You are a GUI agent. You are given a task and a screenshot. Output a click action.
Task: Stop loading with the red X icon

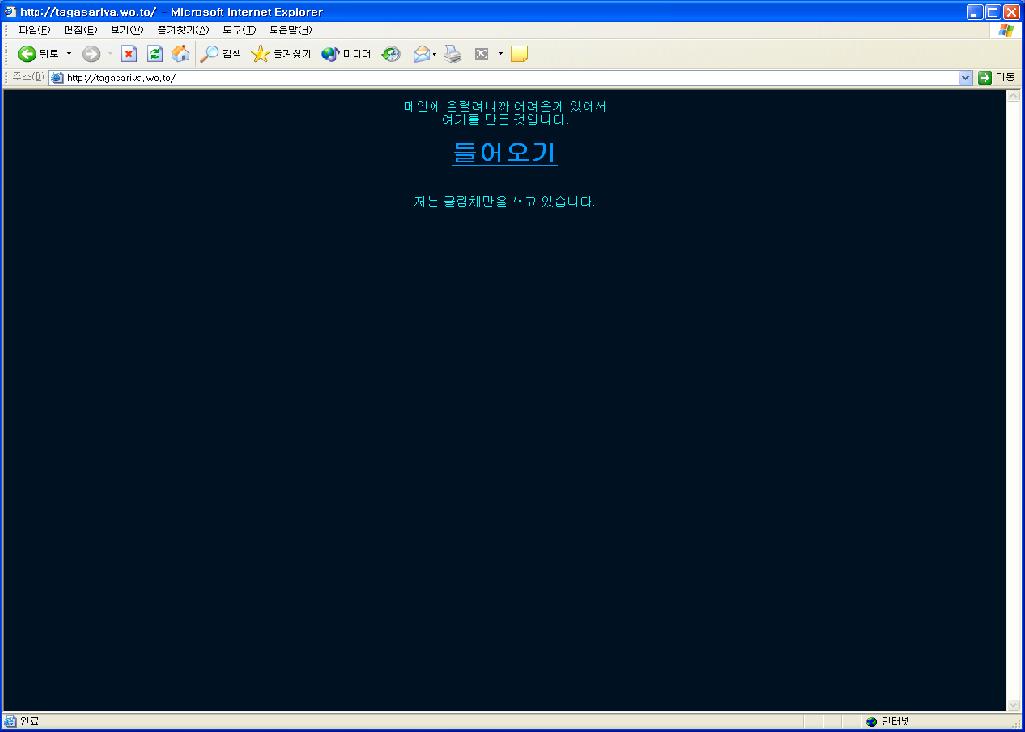tap(129, 54)
